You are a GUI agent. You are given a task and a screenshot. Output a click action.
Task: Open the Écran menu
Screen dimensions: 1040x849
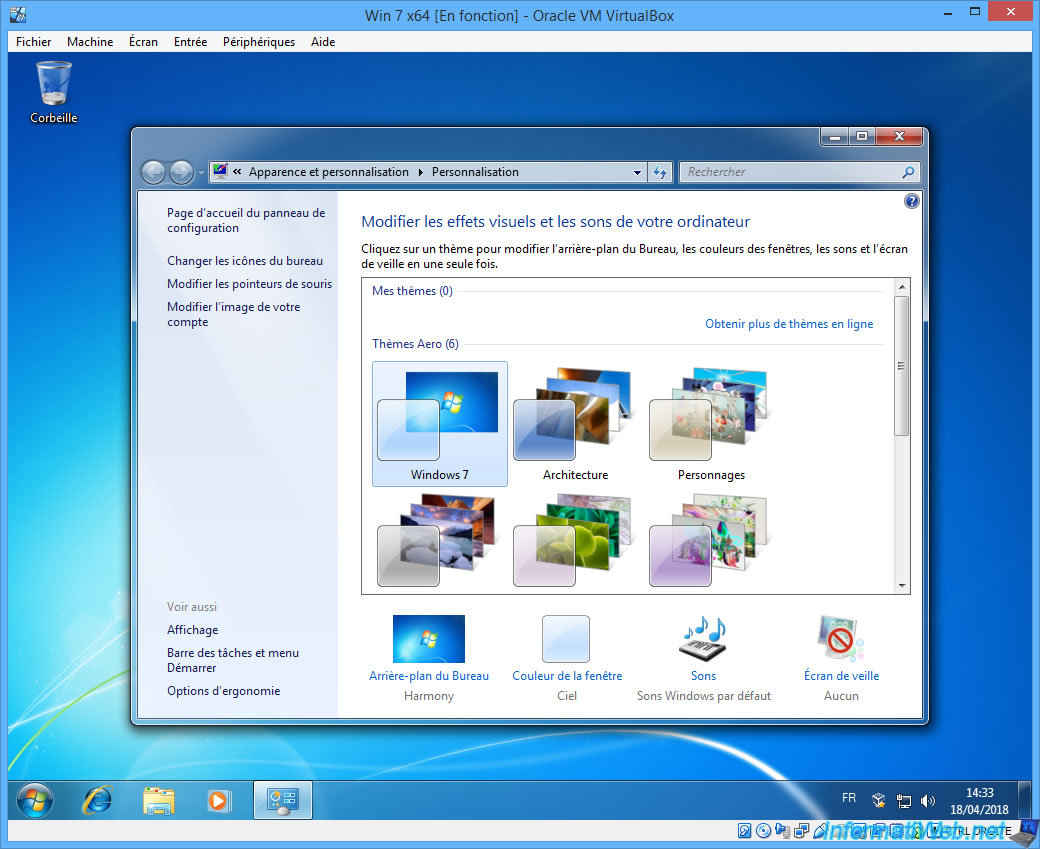pyautogui.click(x=143, y=42)
